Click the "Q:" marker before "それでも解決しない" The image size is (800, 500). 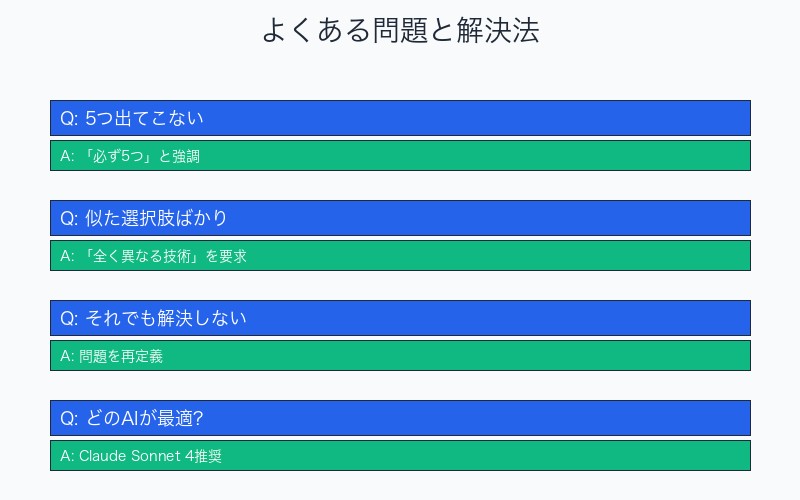[69, 318]
